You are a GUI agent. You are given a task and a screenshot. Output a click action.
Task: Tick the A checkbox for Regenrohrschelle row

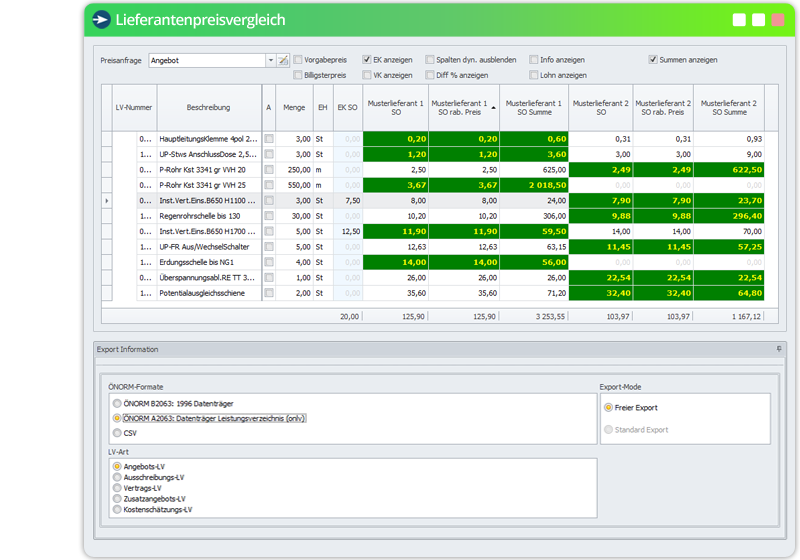(269, 216)
